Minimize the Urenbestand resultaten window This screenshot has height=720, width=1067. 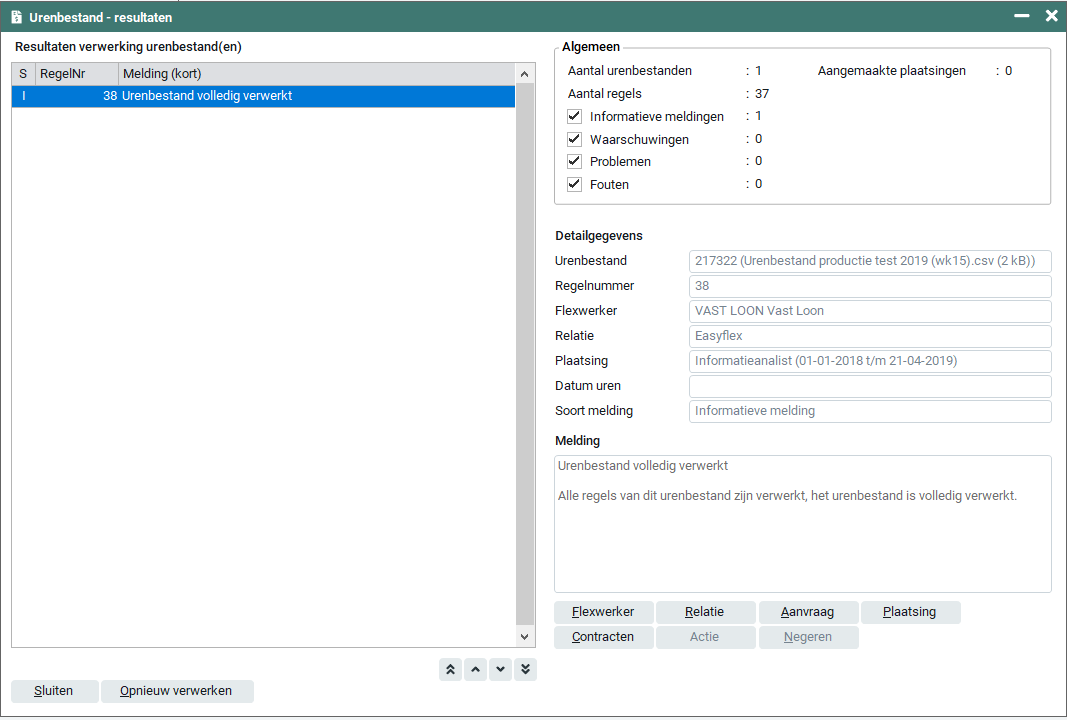[x=1022, y=16]
